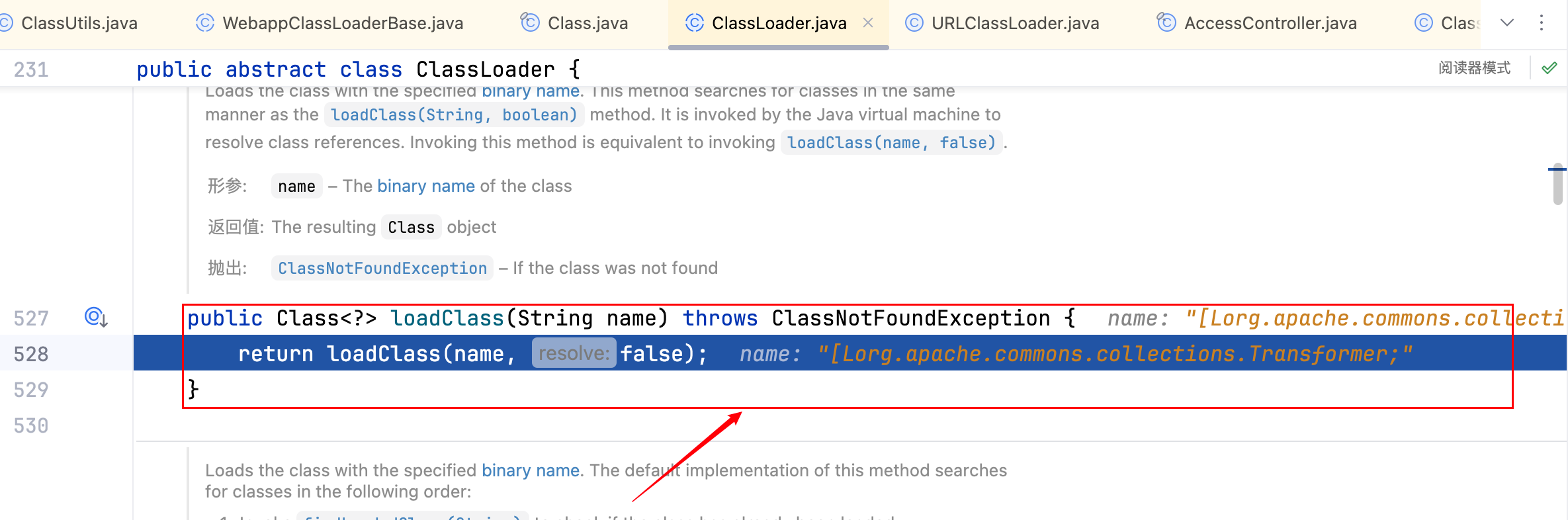This screenshot has width=1568, height=520.
Task: Click the URLClassLoader.java class icon
Action: pyautogui.click(x=914, y=23)
